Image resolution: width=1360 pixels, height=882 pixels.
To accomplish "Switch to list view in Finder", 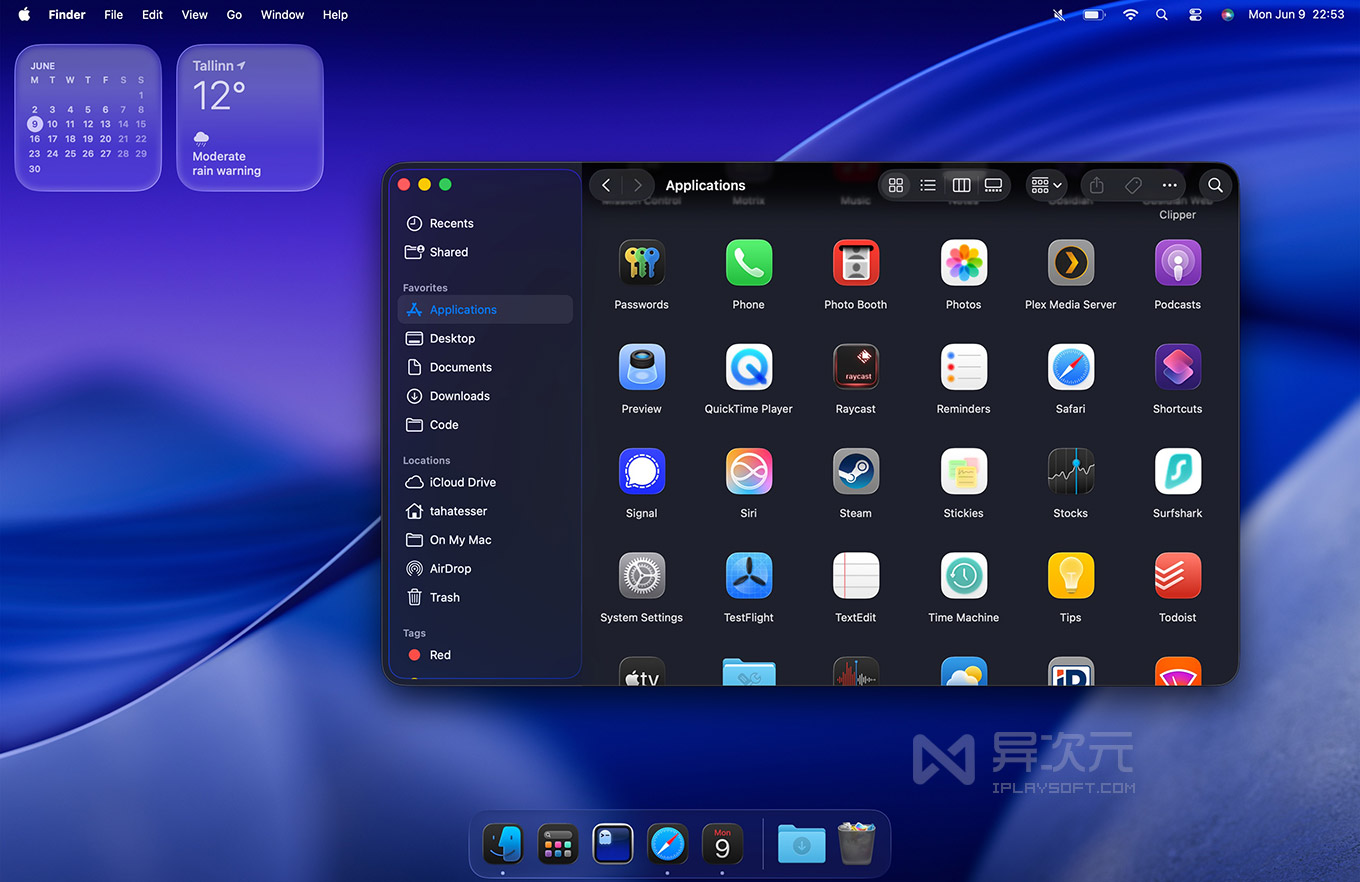I will 928,185.
